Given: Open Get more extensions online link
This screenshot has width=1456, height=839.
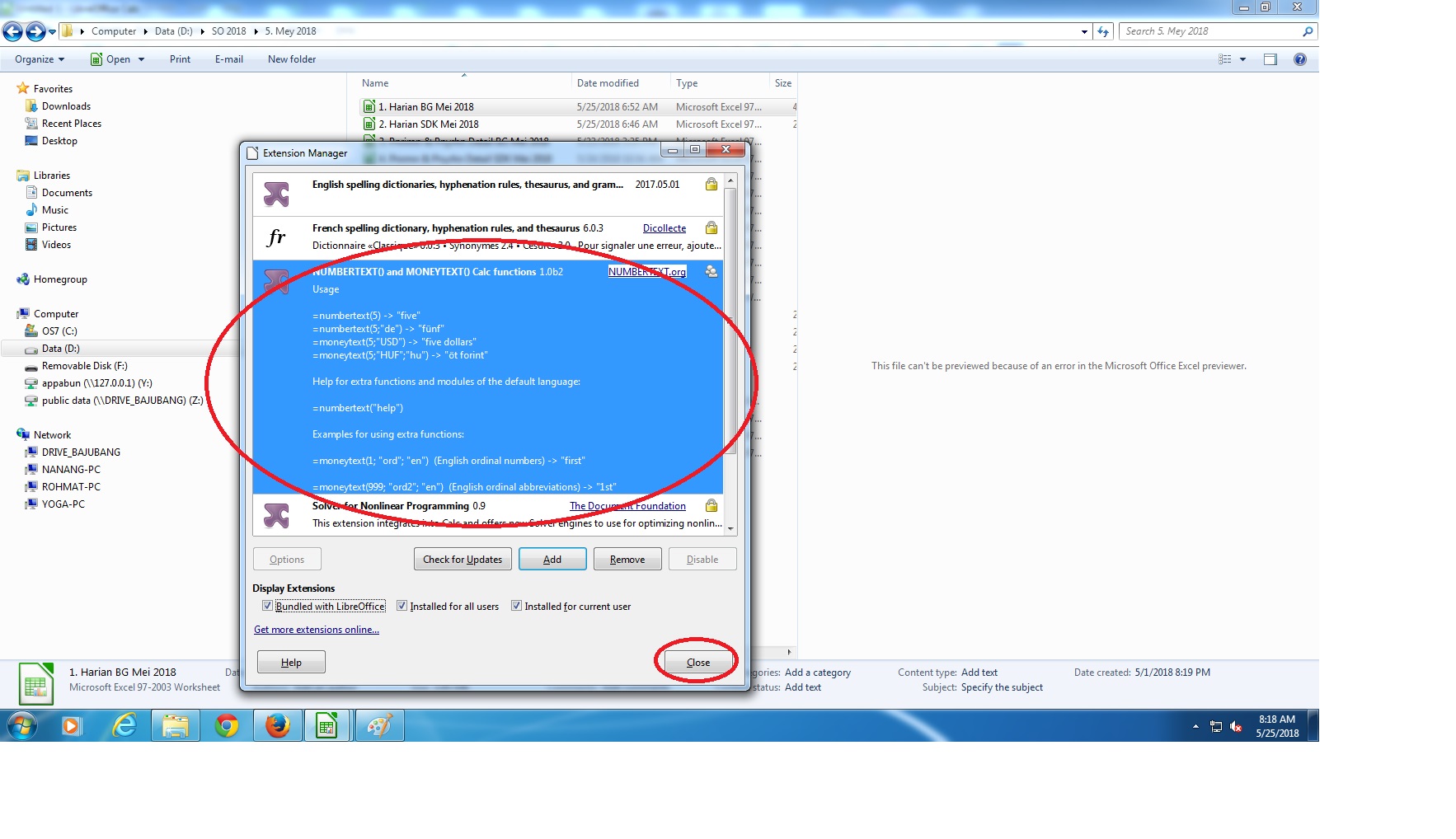Looking at the screenshot, I should coord(317,630).
